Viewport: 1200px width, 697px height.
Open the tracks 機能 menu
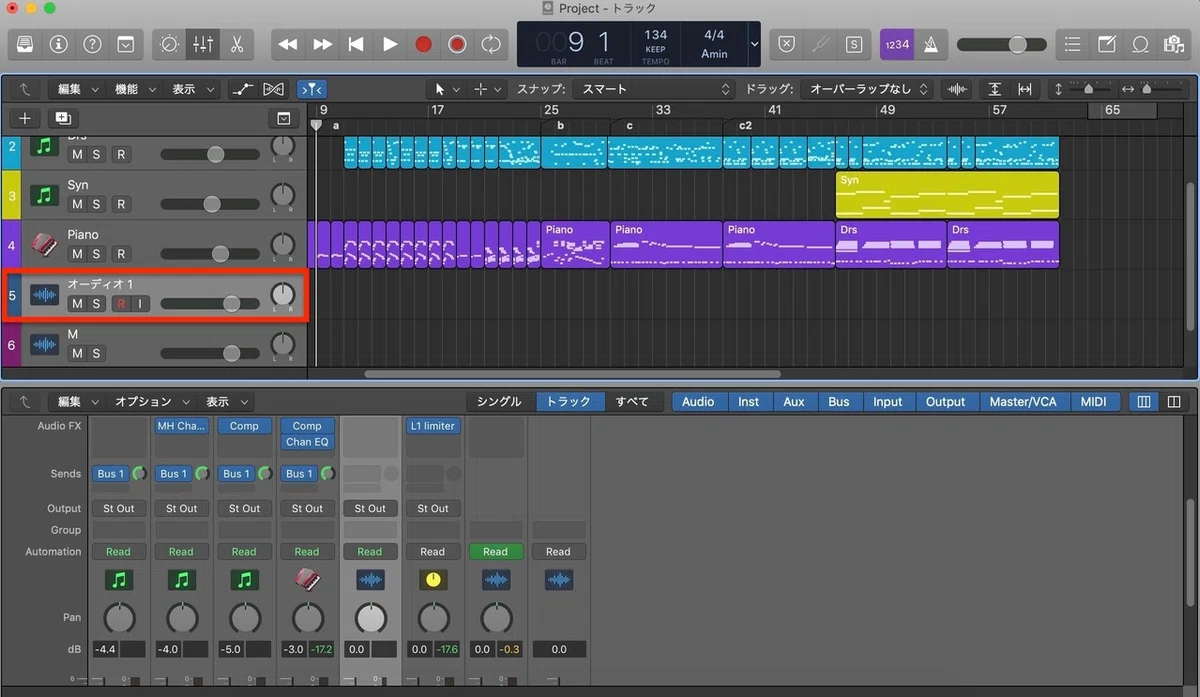click(135, 89)
